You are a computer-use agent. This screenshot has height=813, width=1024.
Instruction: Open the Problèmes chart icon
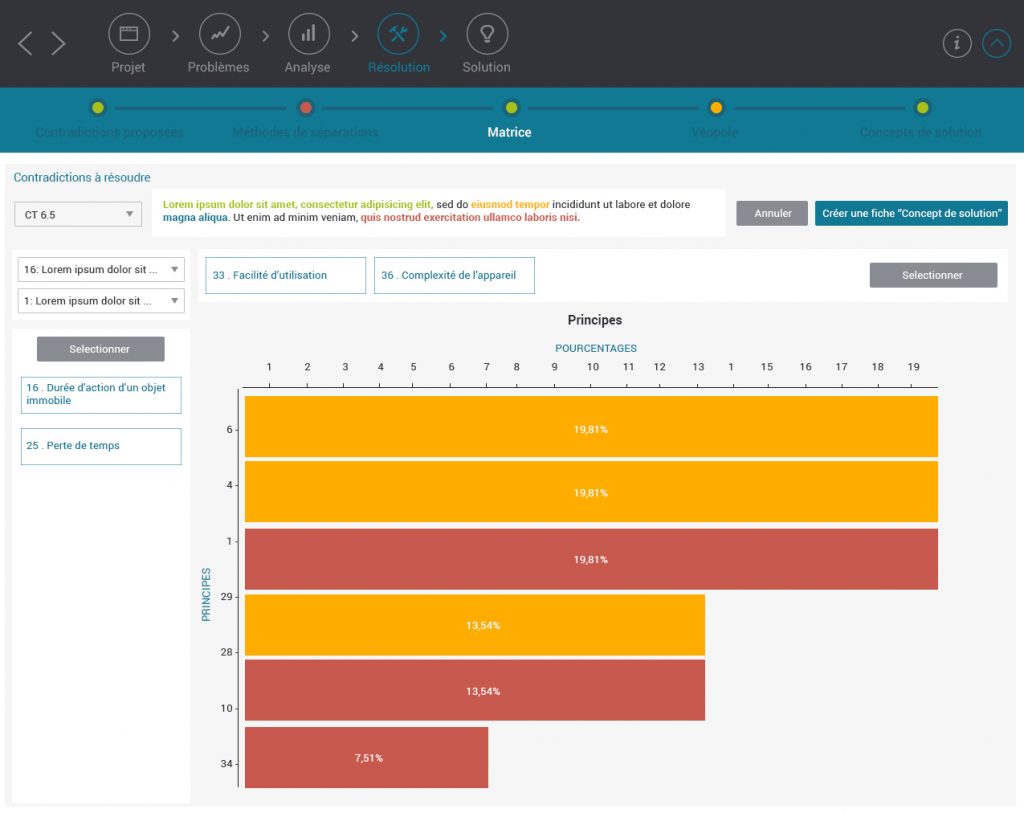[219, 34]
